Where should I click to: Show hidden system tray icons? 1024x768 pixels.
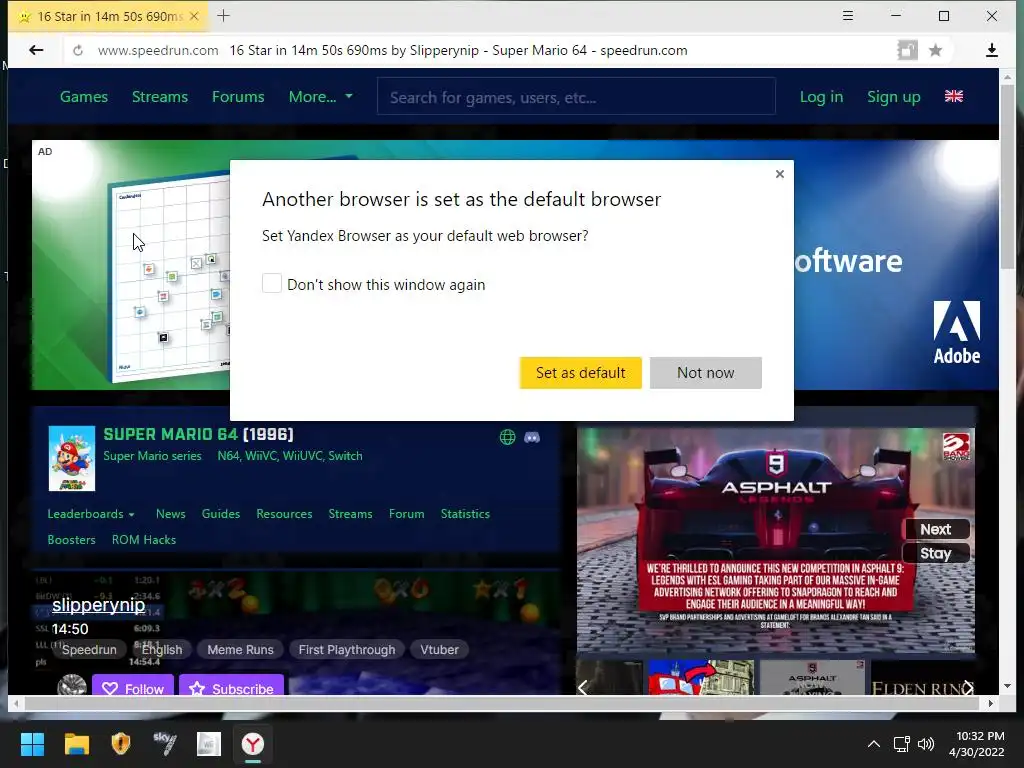click(x=874, y=744)
